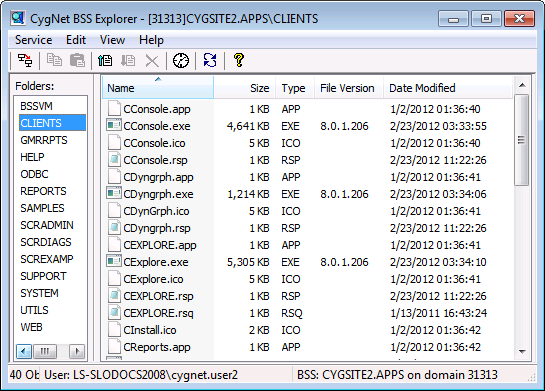Open the View menu
Image resolution: width=545 pixels, height=391 pixels.
112,40
